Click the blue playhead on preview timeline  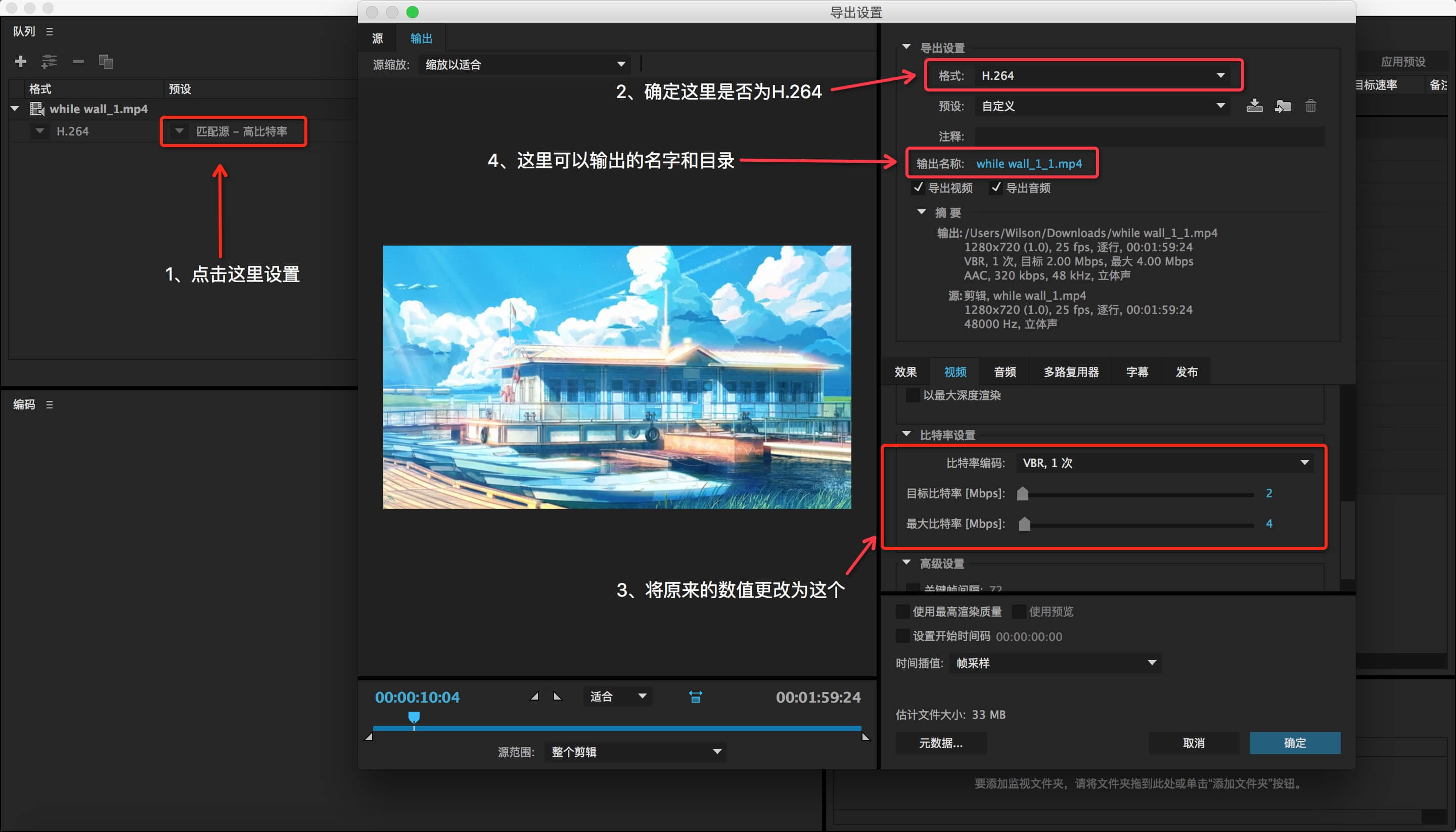pos(414,717)
